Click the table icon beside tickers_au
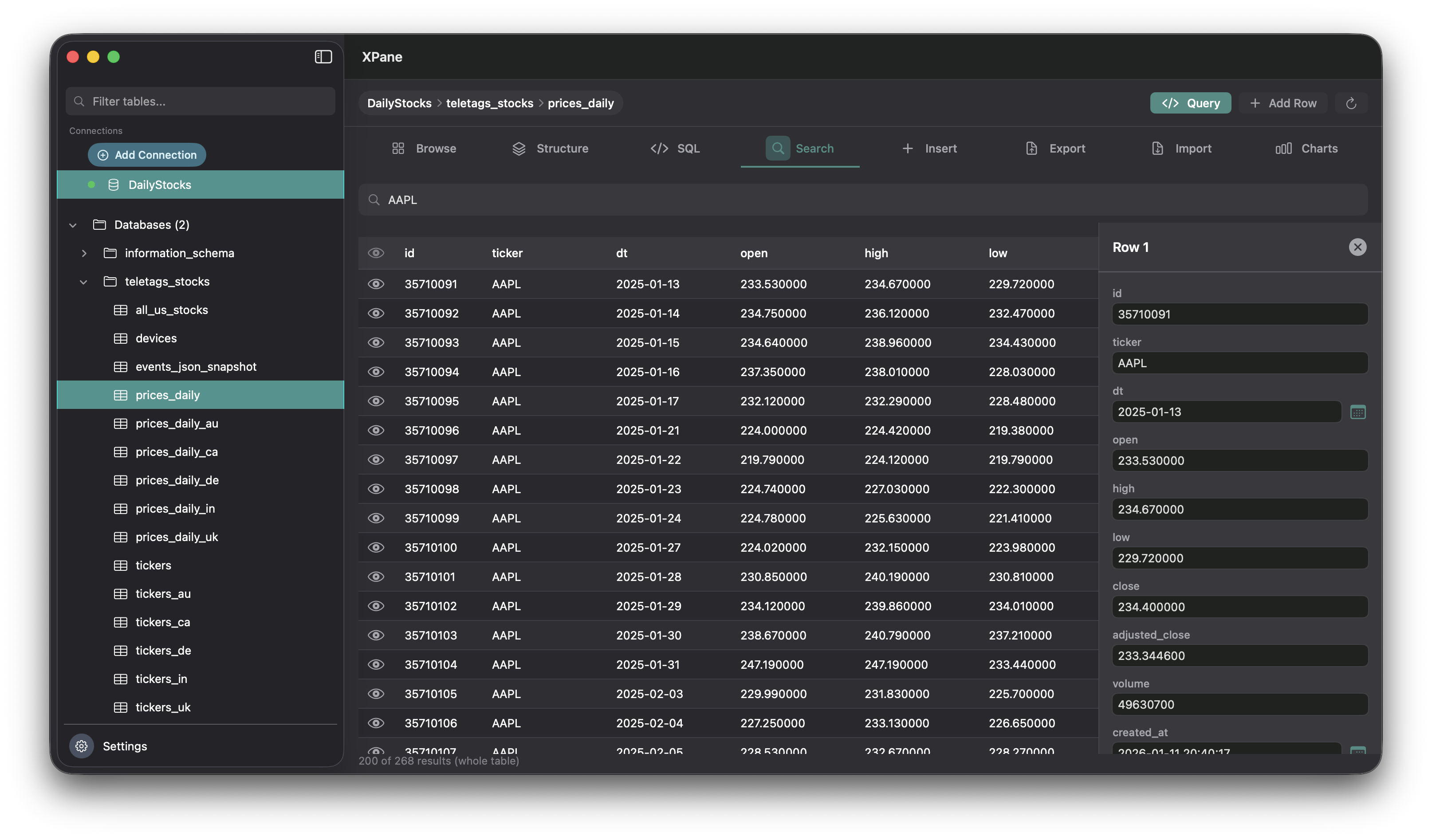Viewport: 1432px width, 840px height. pyautogui.click(x=121, y=594)
